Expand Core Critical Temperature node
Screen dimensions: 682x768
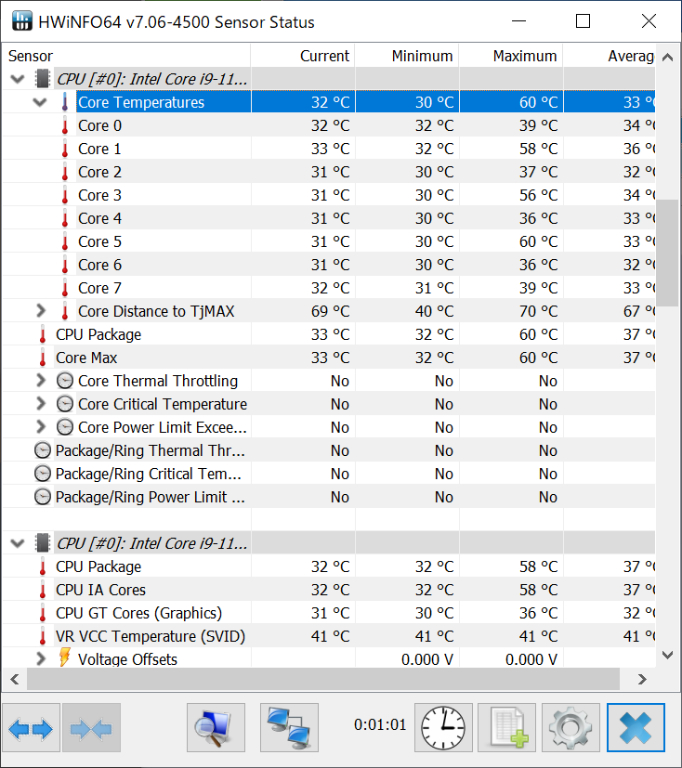41,404
